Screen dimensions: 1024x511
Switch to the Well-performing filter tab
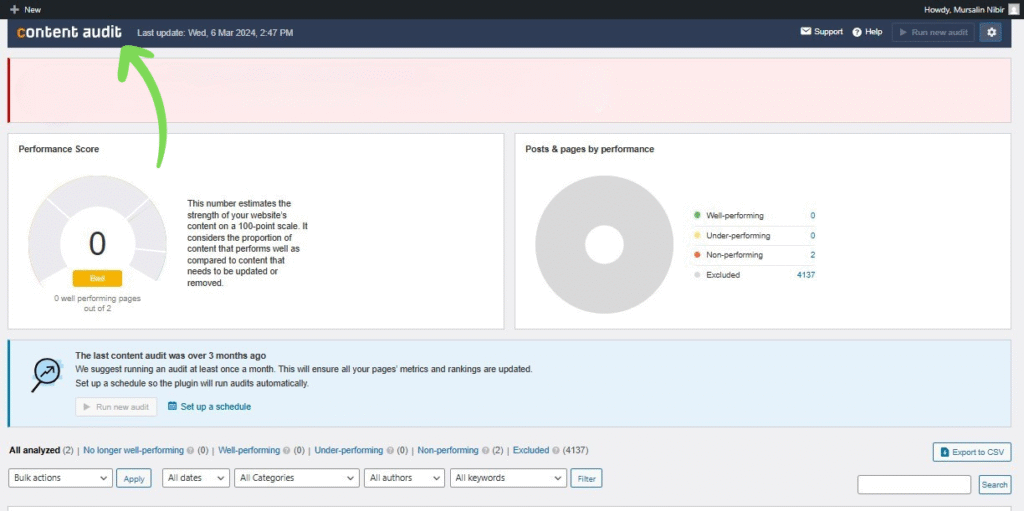pyautogui.click(x=249, y=450)
